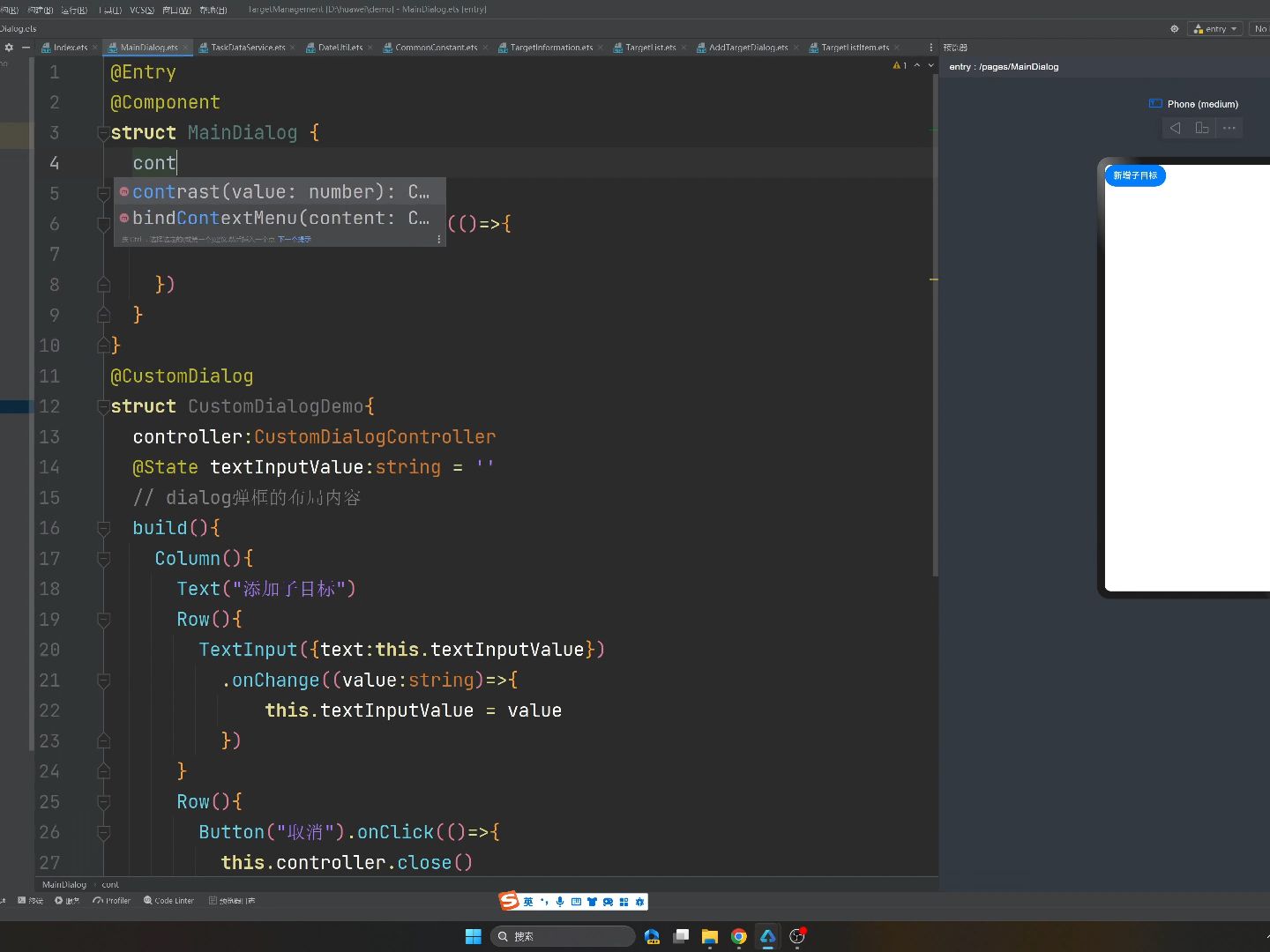Open the project panel settings gear
The image size is (1270, 952).
(9, 48)
